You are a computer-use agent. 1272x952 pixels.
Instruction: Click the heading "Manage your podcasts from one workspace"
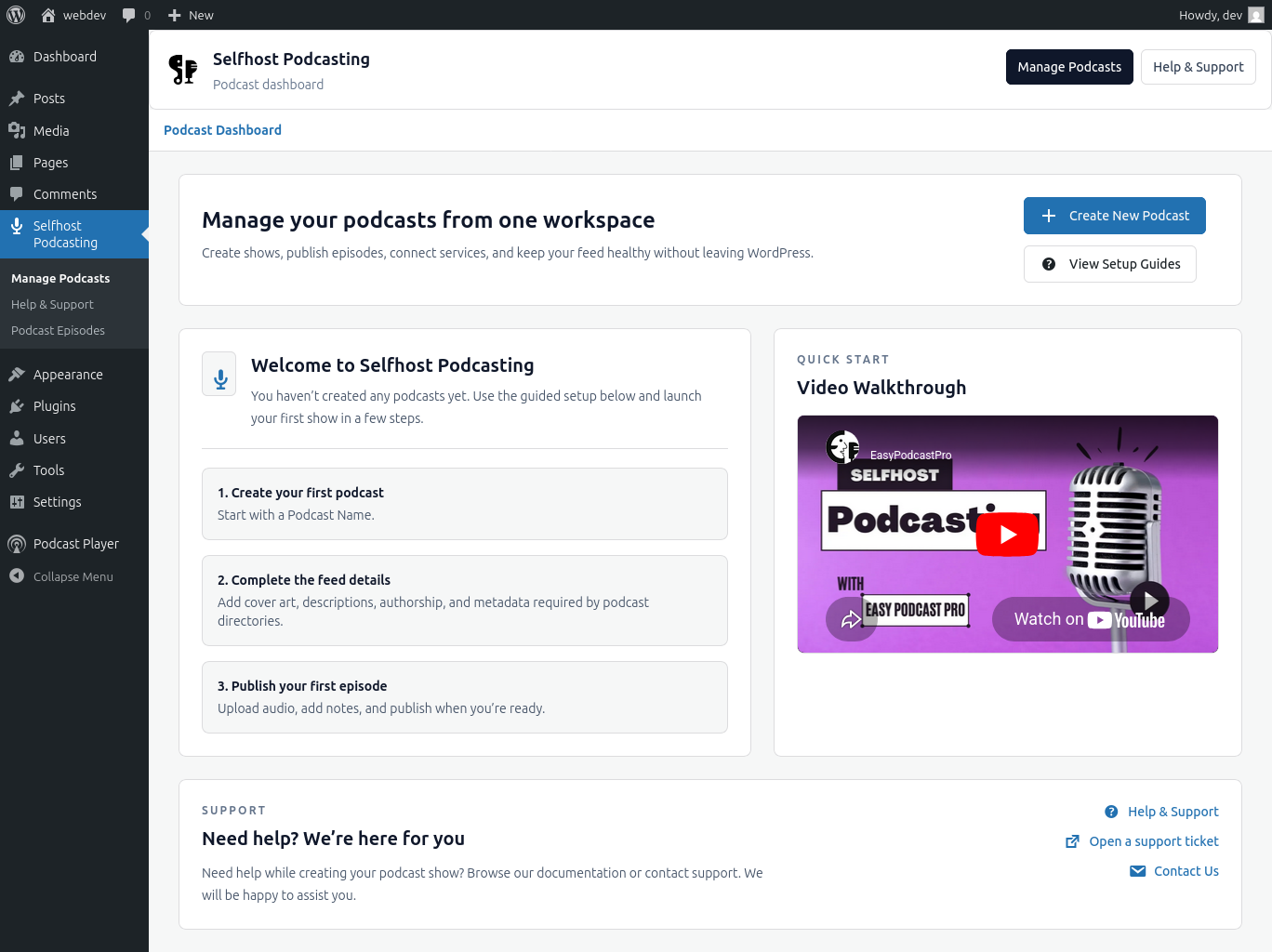(x=429, y=219)
